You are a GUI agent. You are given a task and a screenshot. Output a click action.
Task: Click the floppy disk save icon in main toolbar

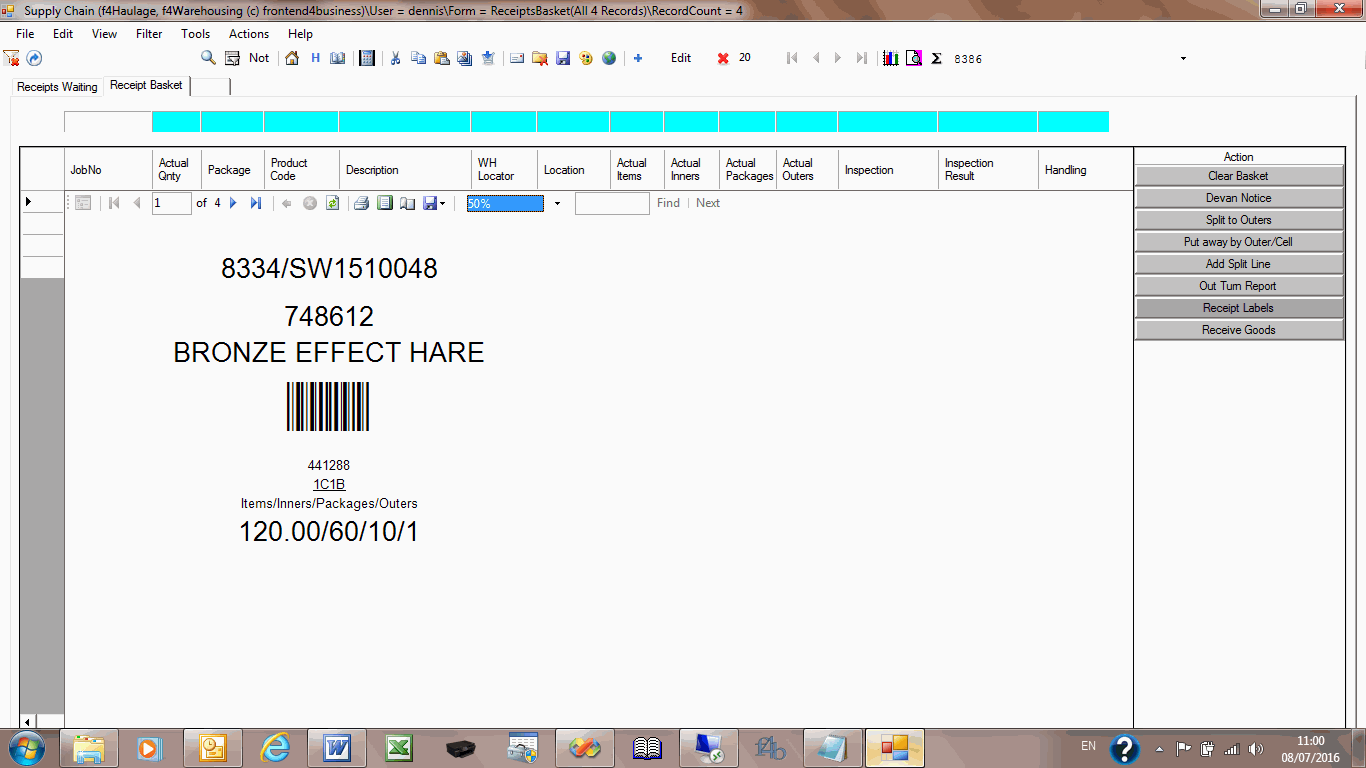(563, 58)
